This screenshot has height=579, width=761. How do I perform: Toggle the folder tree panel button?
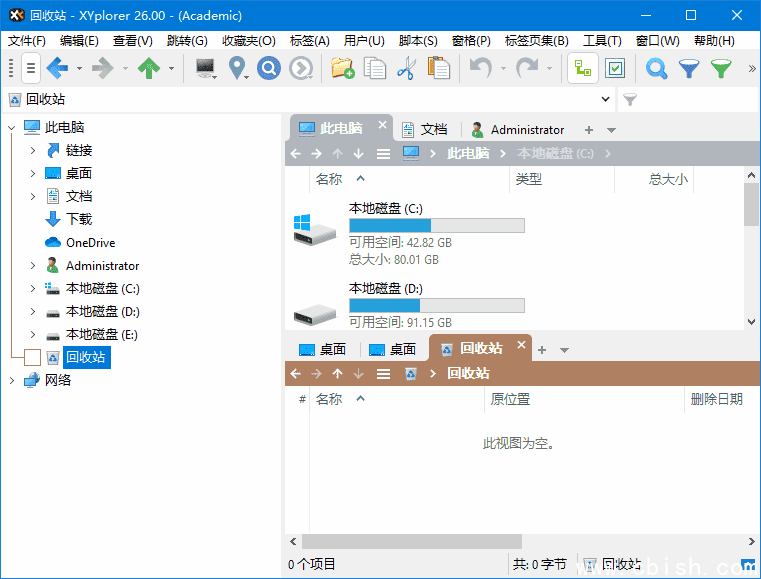pyautogui.click(x=583, y=68)
